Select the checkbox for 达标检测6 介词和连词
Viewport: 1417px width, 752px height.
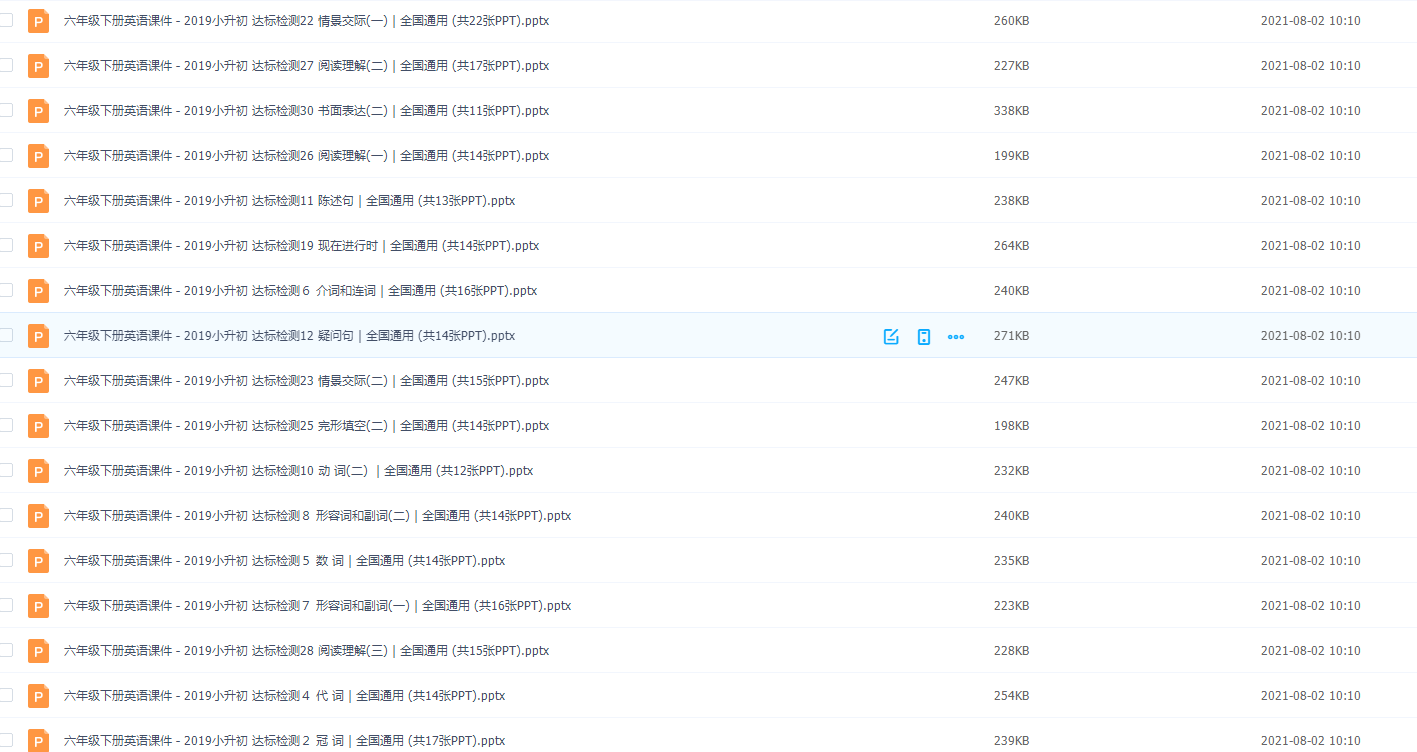[6, 290]
